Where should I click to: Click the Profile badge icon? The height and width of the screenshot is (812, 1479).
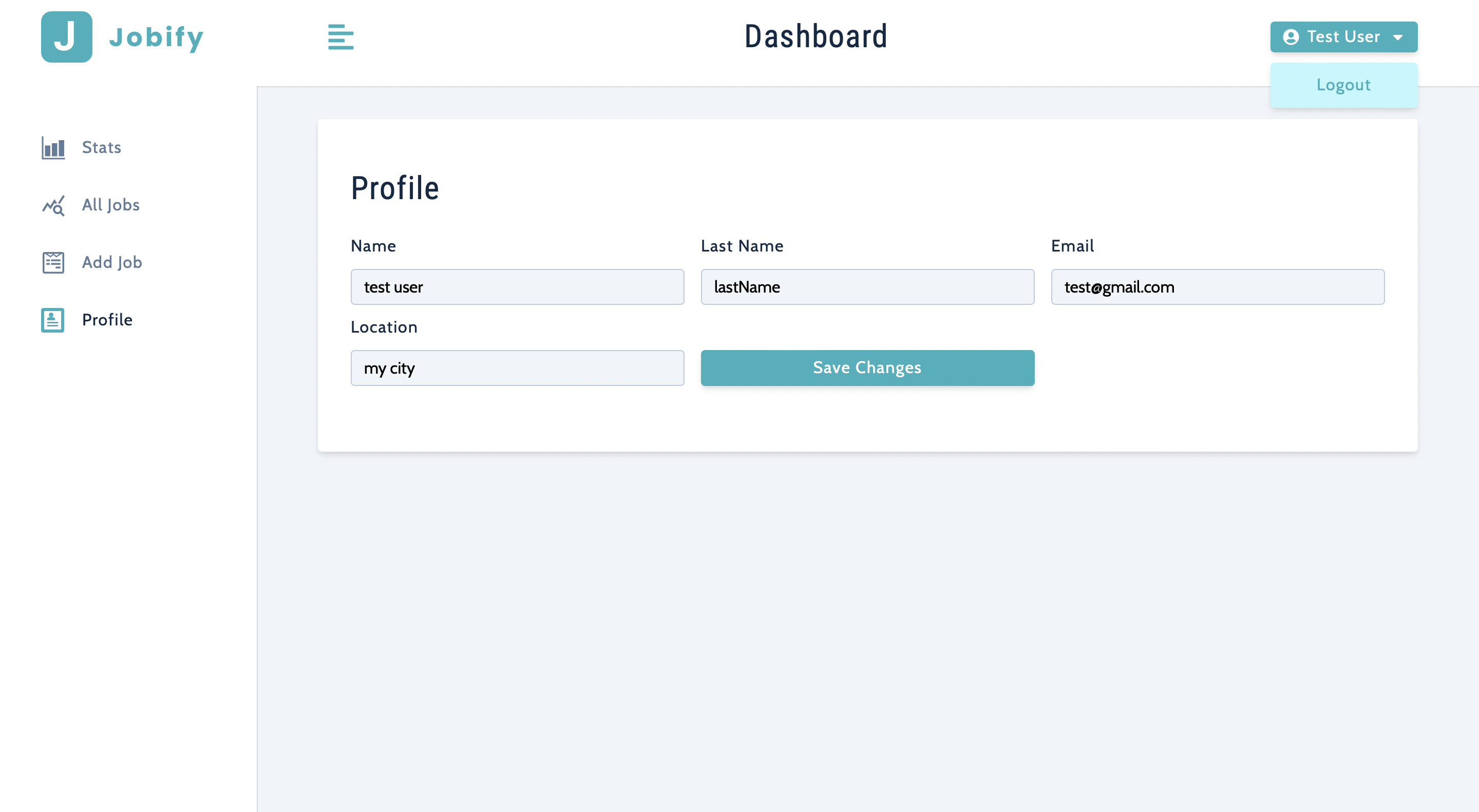click(53, 320)
